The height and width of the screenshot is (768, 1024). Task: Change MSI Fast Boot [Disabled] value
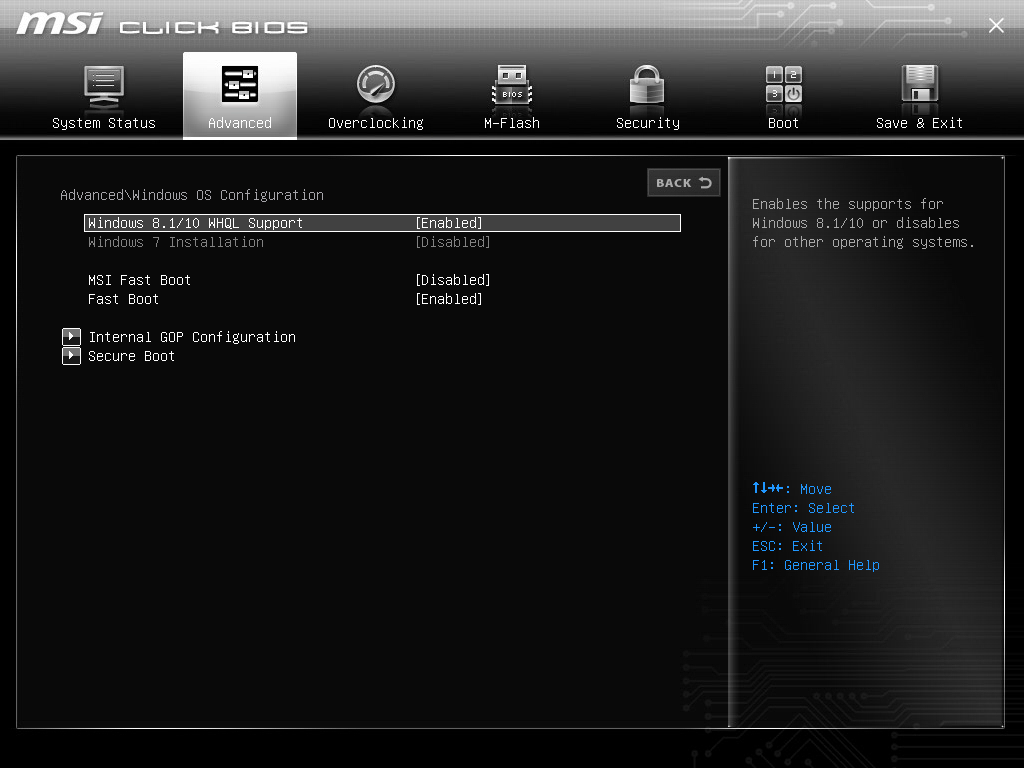point(453,280)
